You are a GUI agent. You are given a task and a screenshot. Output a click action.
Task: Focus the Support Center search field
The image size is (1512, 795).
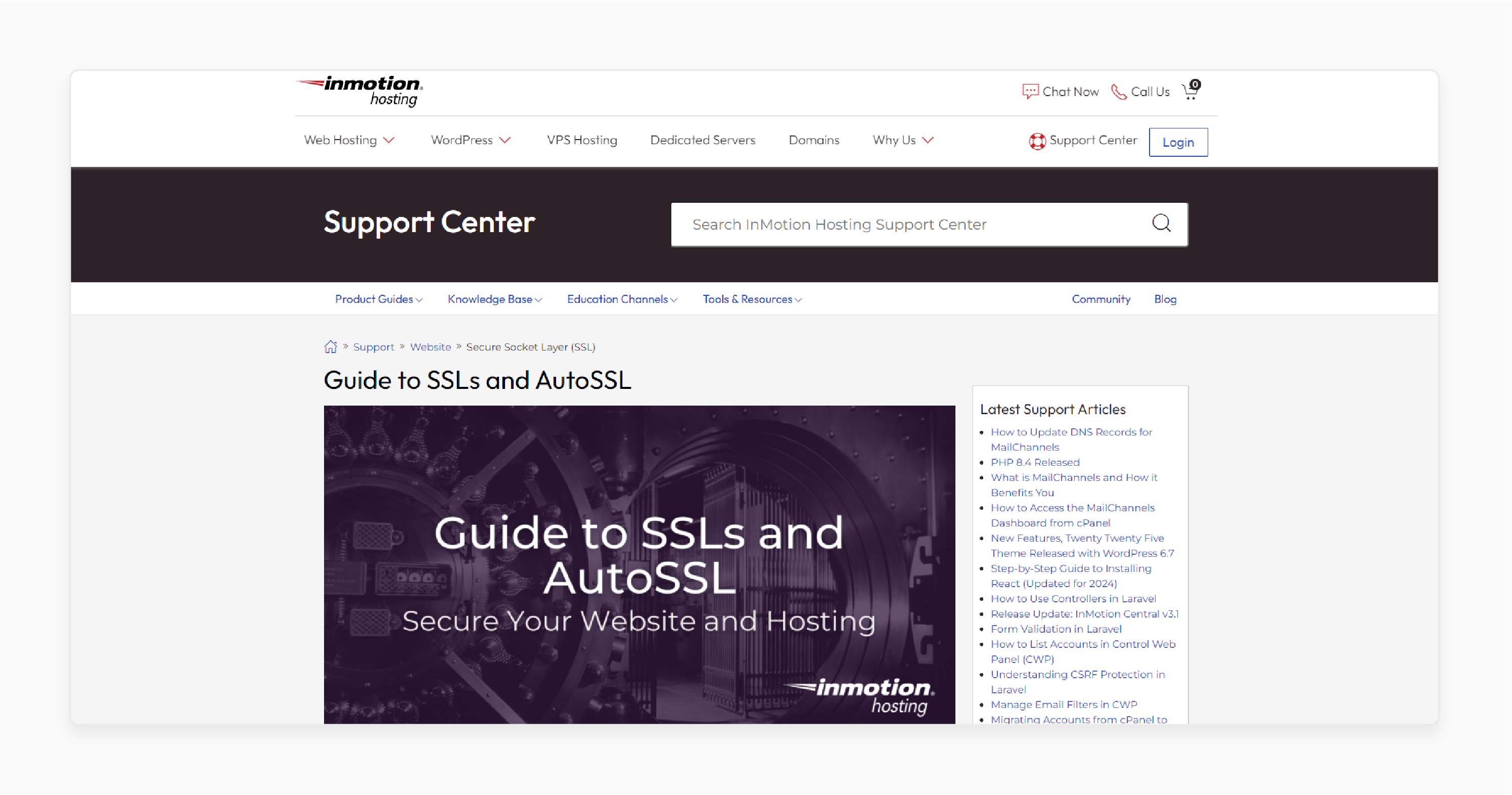929,225
